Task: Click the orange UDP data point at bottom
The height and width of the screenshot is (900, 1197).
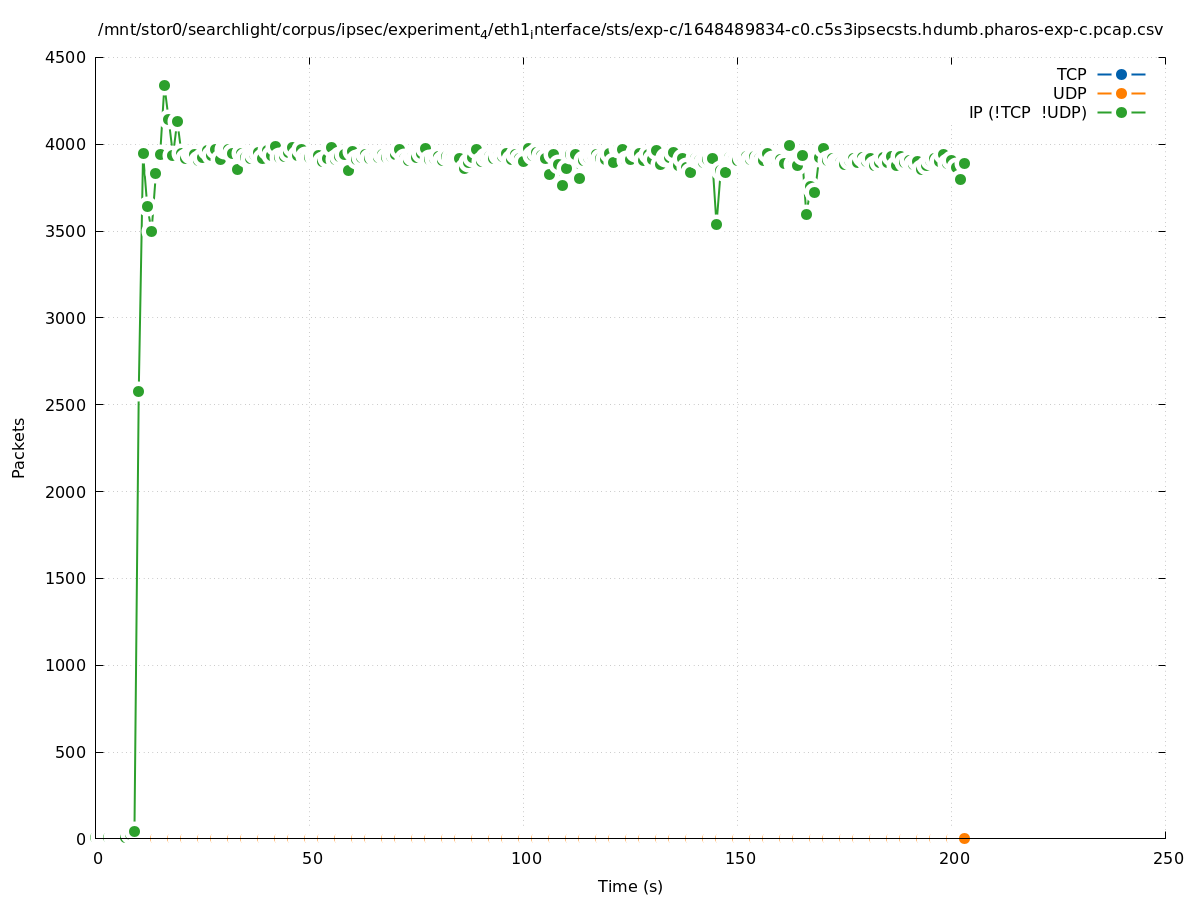Action: pos(964,838)
